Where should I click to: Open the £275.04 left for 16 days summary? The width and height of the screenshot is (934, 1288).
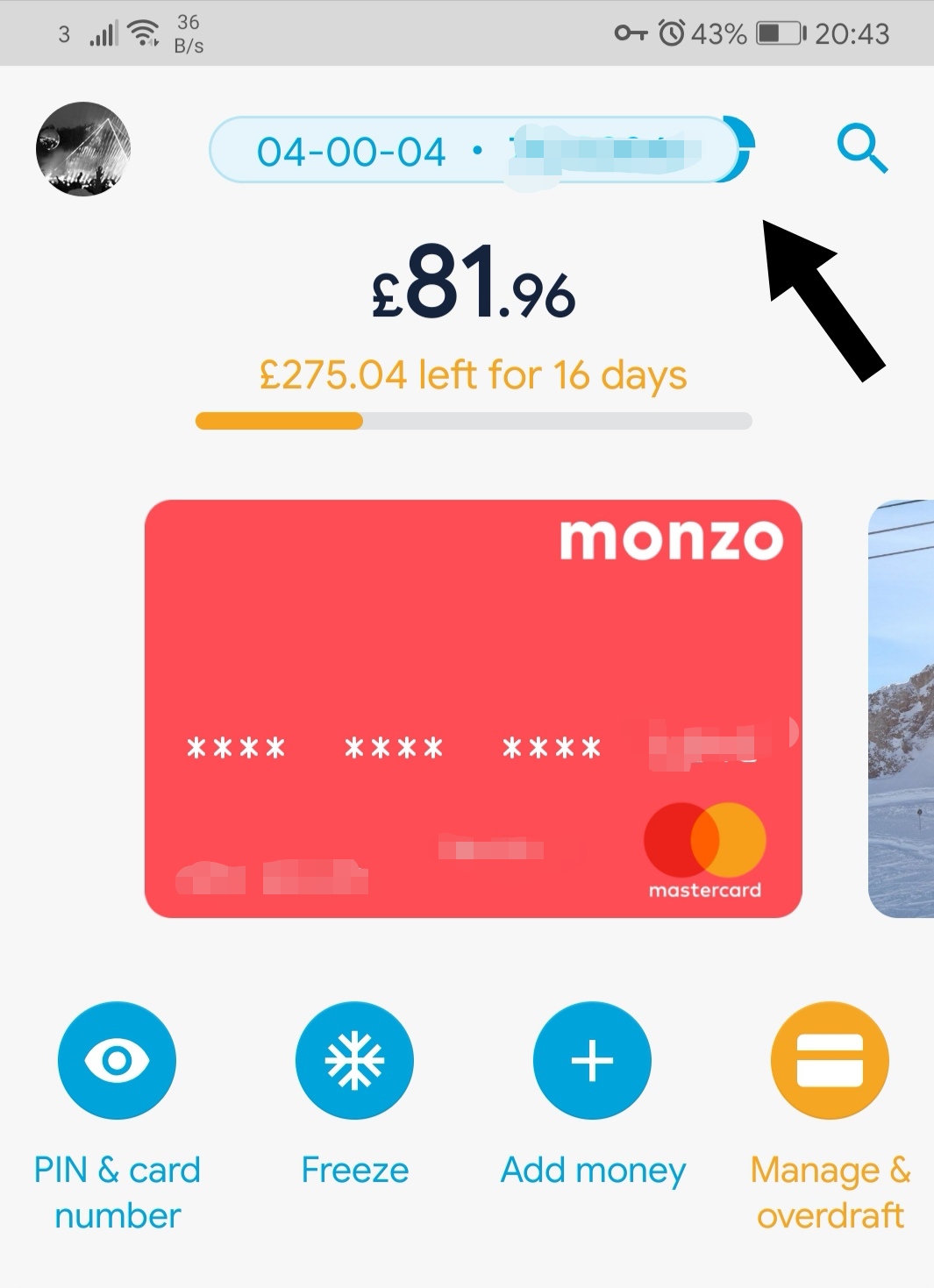[474, 375]
